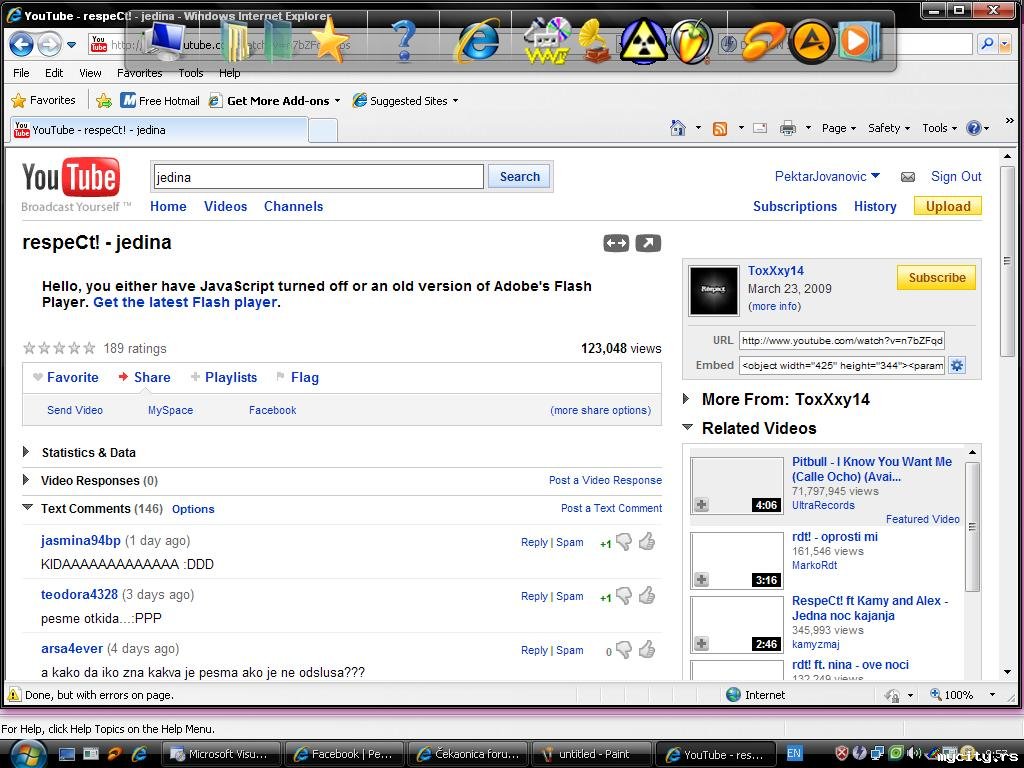Open the PektarJovanovic account dropdown

[876, 176]
